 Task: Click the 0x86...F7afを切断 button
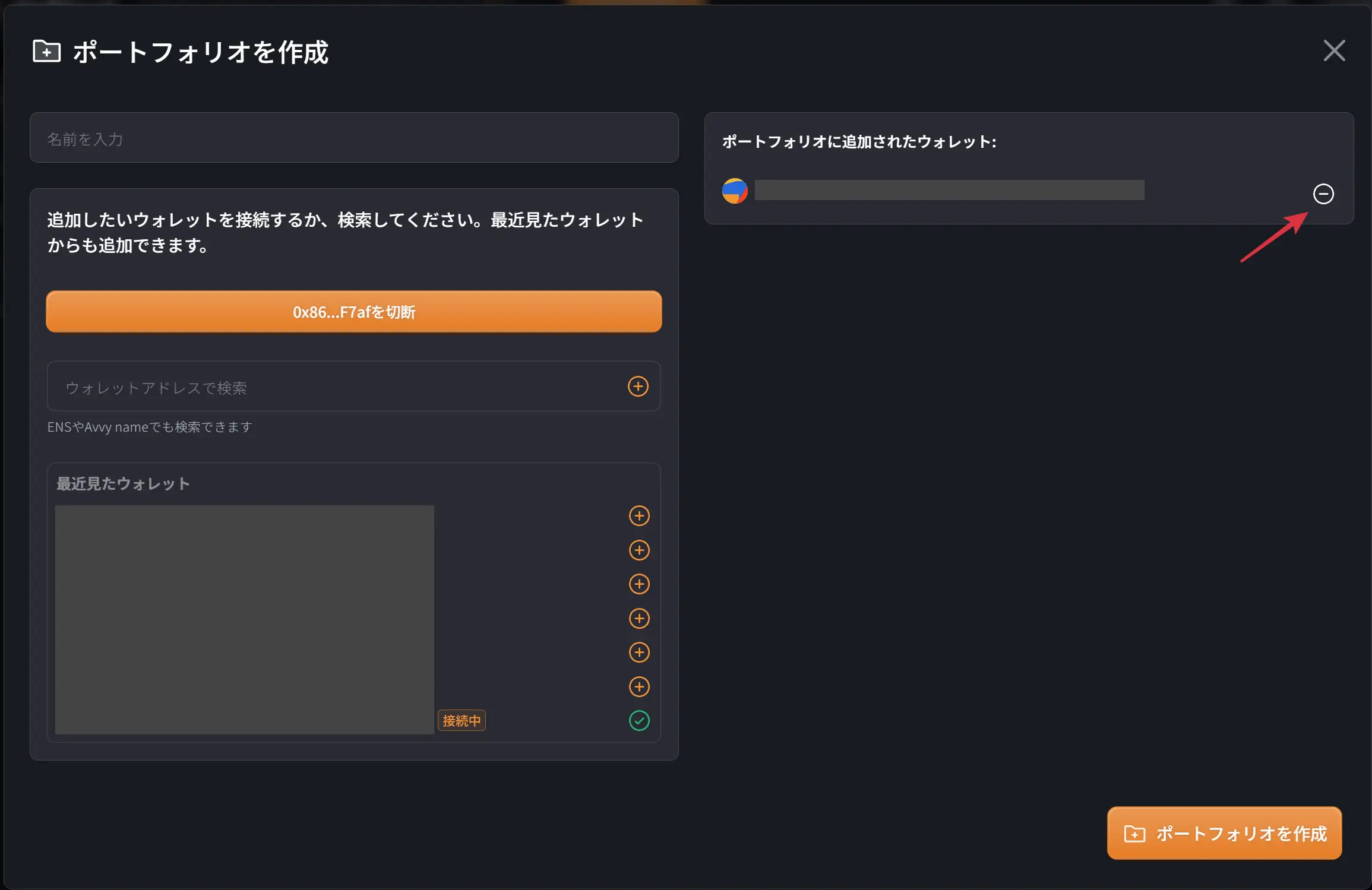354,312
